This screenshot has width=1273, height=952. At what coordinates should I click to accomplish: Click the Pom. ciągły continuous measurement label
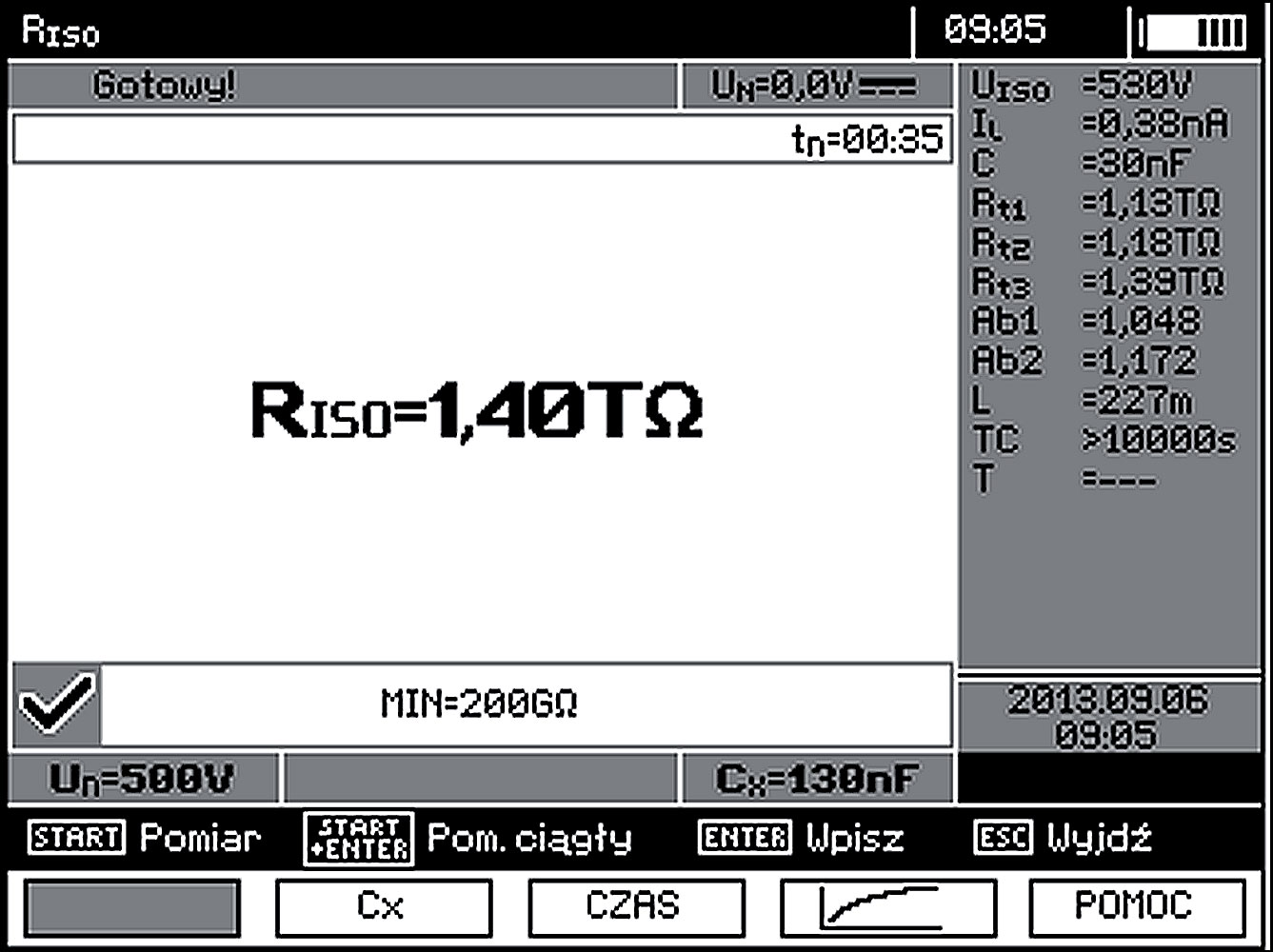pyautogui.click(x=529, y=840)
